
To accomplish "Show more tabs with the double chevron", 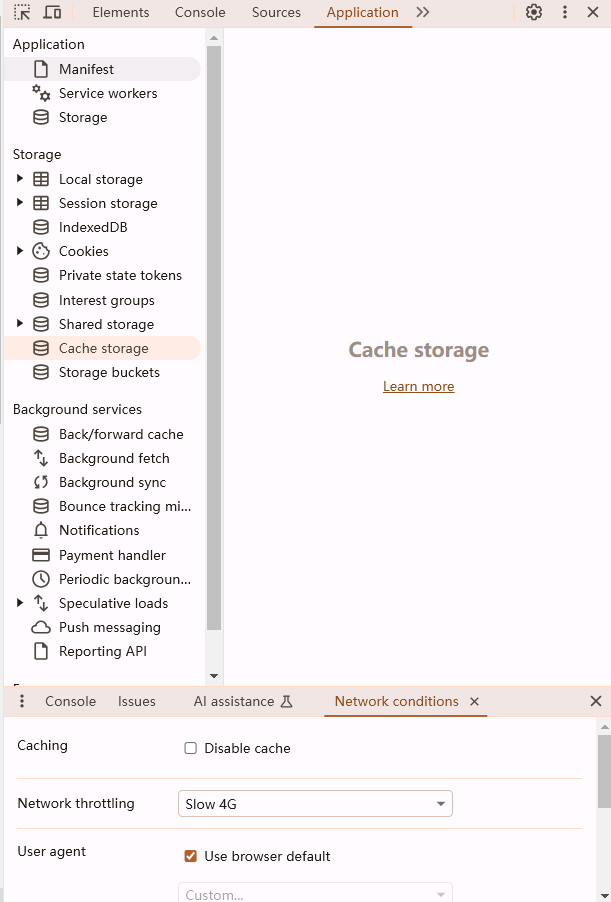I will [423, 12].
